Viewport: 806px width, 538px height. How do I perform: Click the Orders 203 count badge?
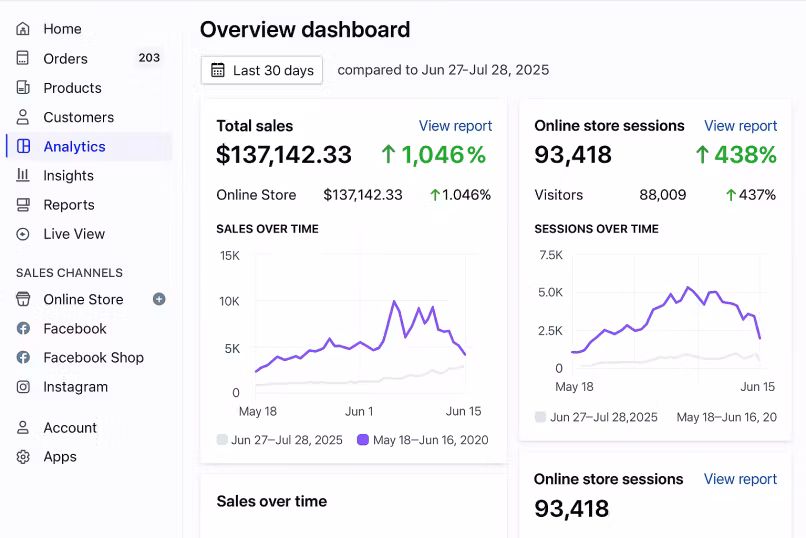(x=149, y=58)
